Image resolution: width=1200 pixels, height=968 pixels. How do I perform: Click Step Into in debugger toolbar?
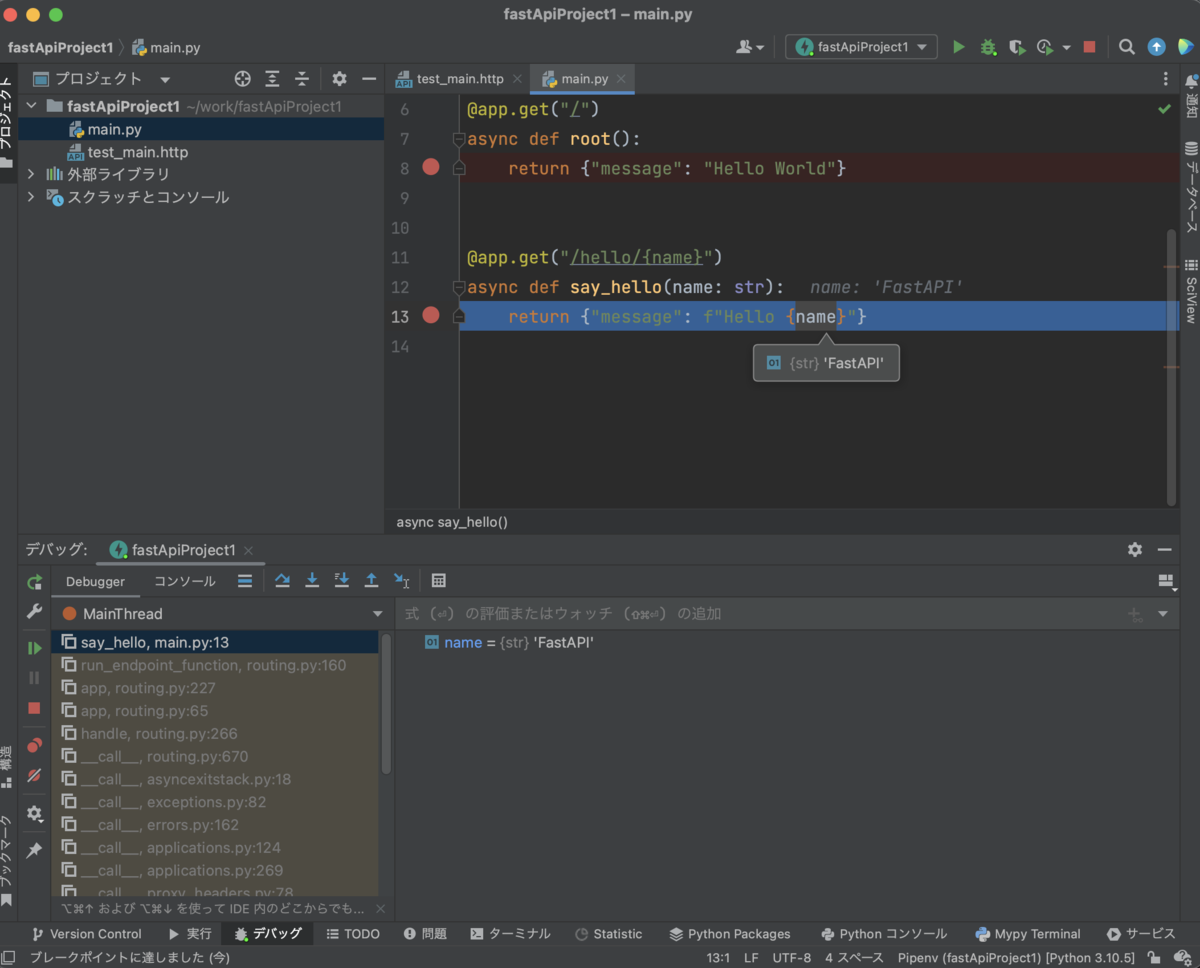[312, 580]
